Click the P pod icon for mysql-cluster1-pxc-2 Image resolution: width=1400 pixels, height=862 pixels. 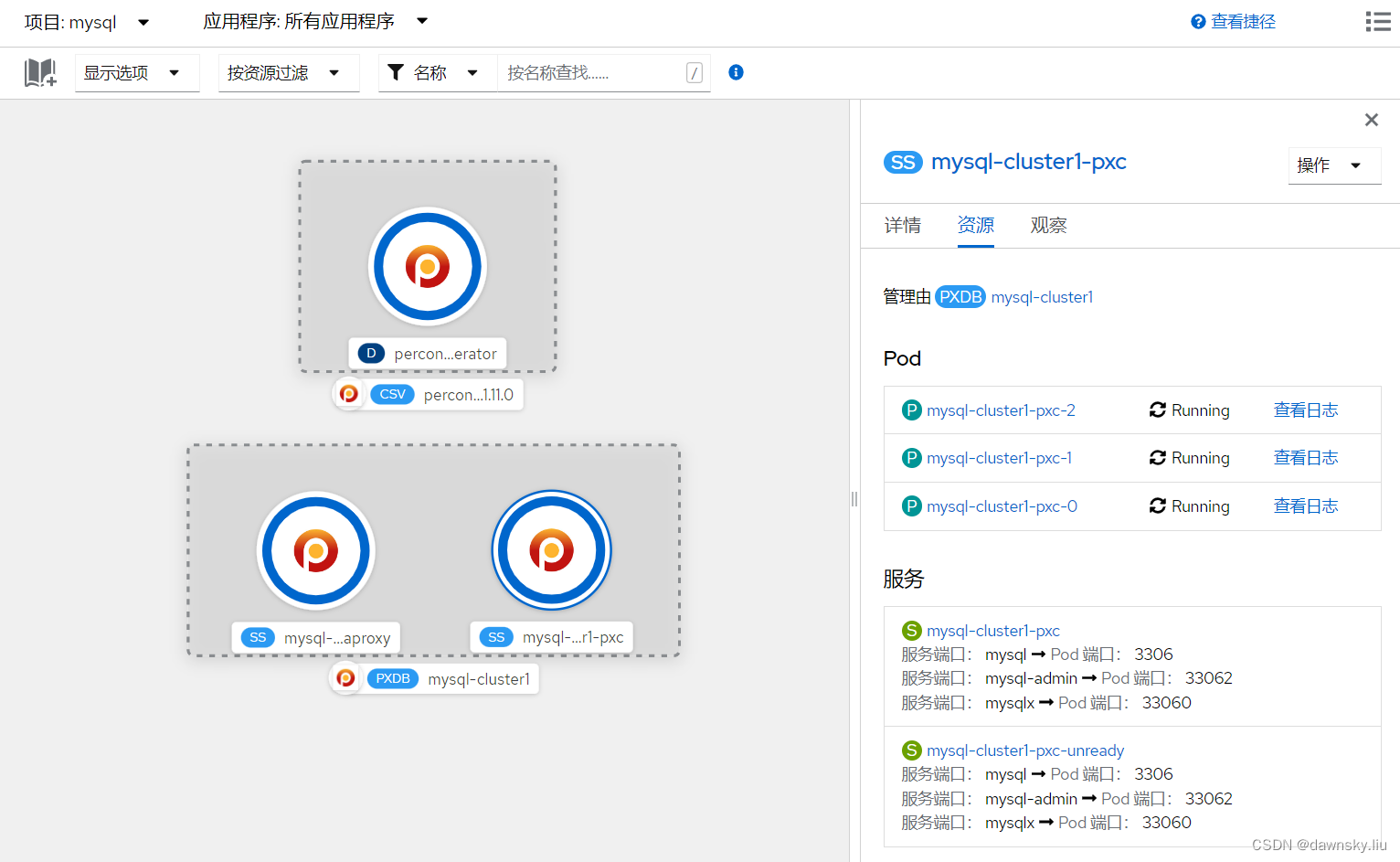[x=912, y=410]
